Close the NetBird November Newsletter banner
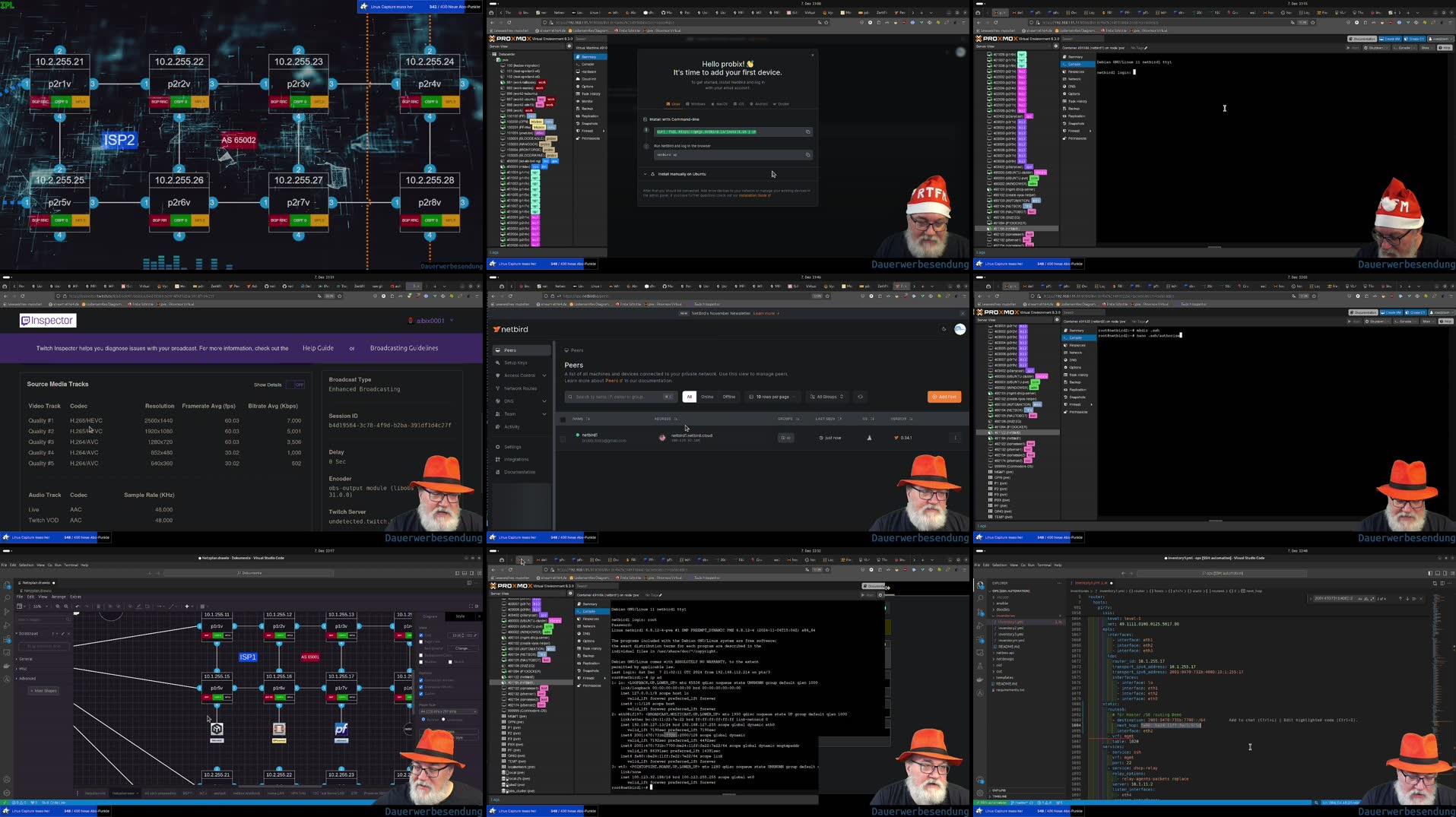Screen dimensions: 1456x817 pos(963,313)
